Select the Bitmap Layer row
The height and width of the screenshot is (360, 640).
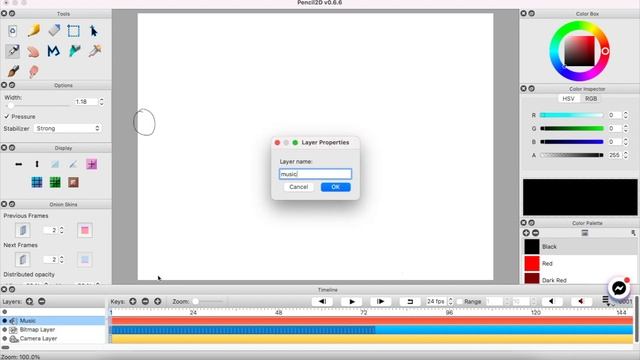point(53,330)
